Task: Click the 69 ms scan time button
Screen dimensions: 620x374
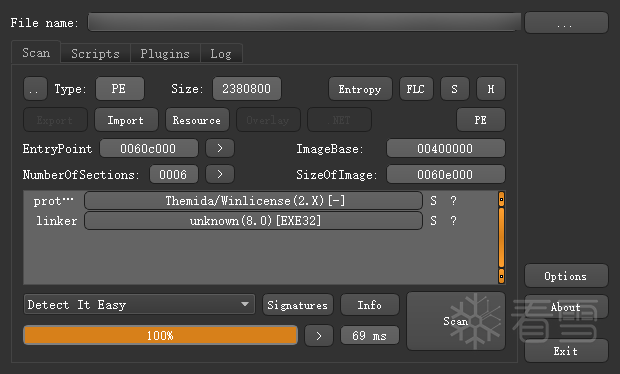Action: pyautogui.click(x=370, y=336)
